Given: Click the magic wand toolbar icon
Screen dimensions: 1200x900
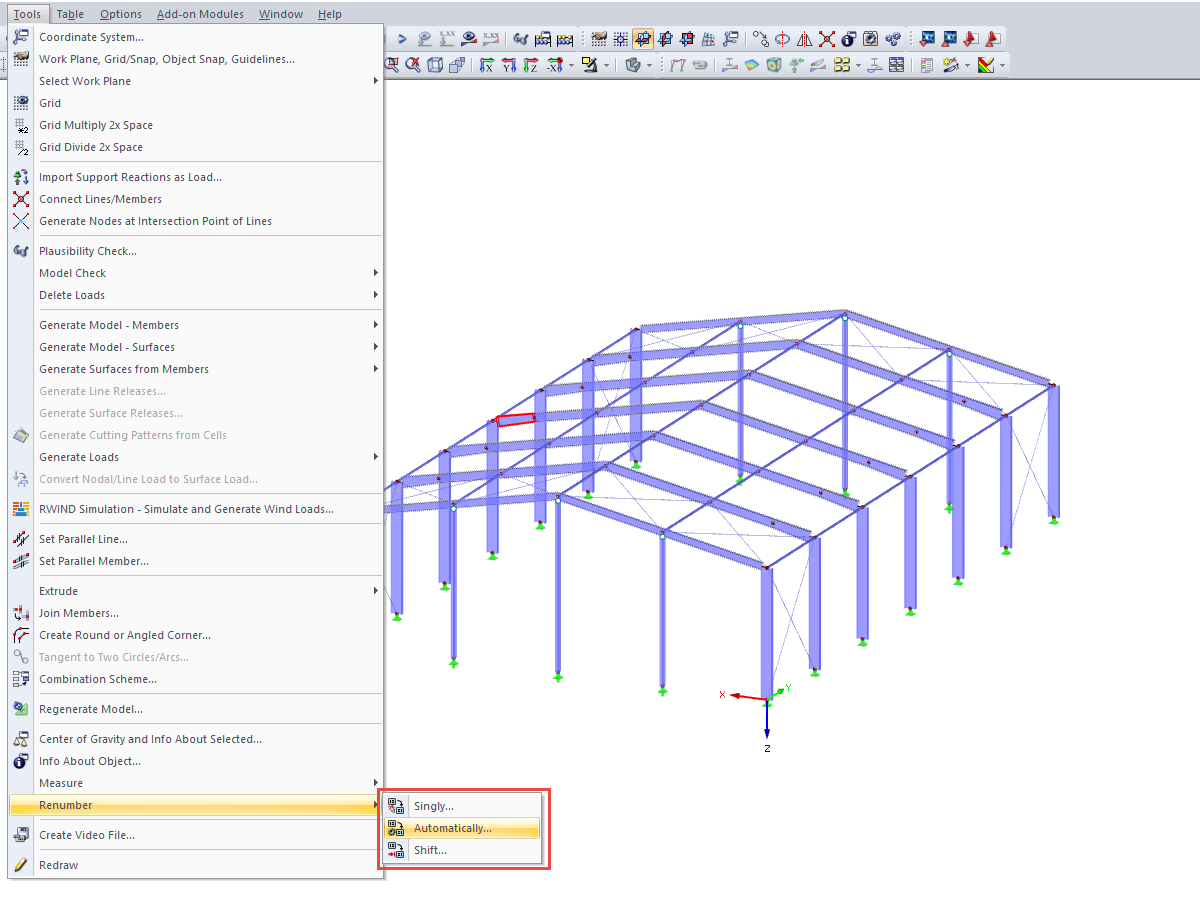Looking at the screenshot, I should point(950,65).
